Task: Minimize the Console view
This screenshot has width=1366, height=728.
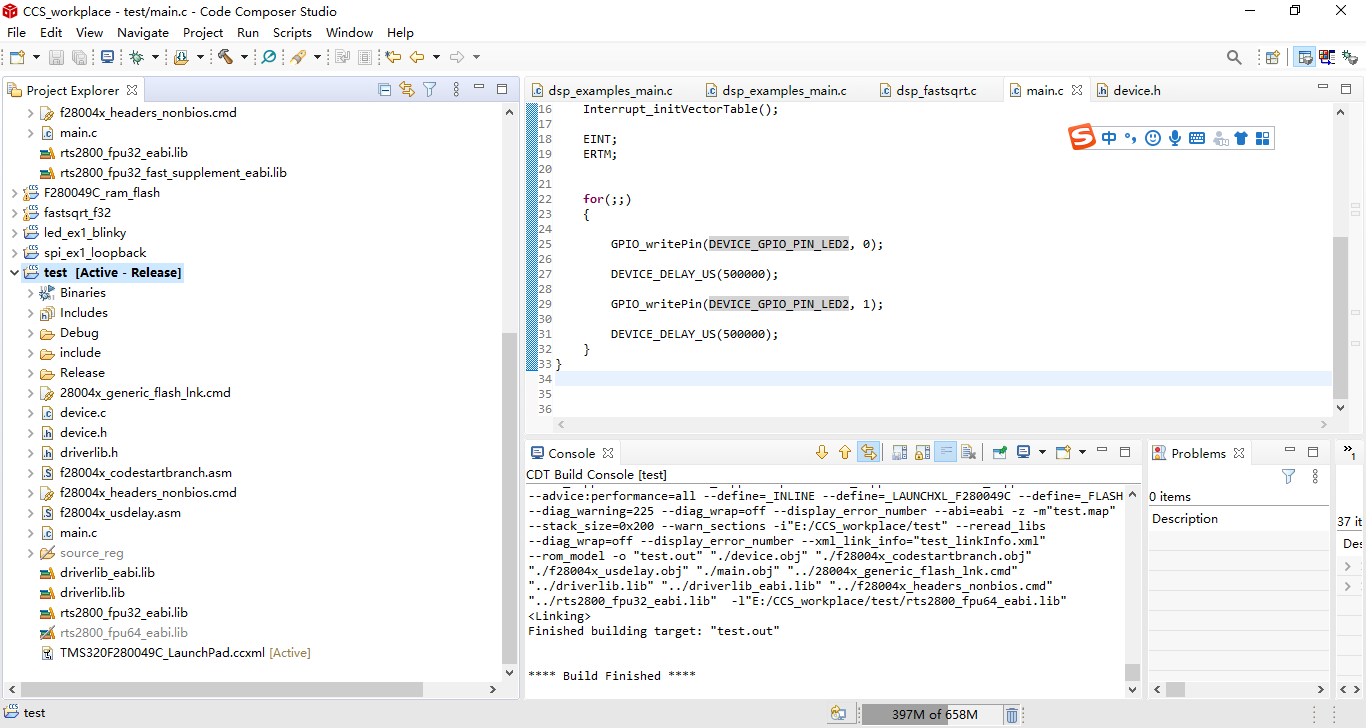Action: tap(1103, 452)
